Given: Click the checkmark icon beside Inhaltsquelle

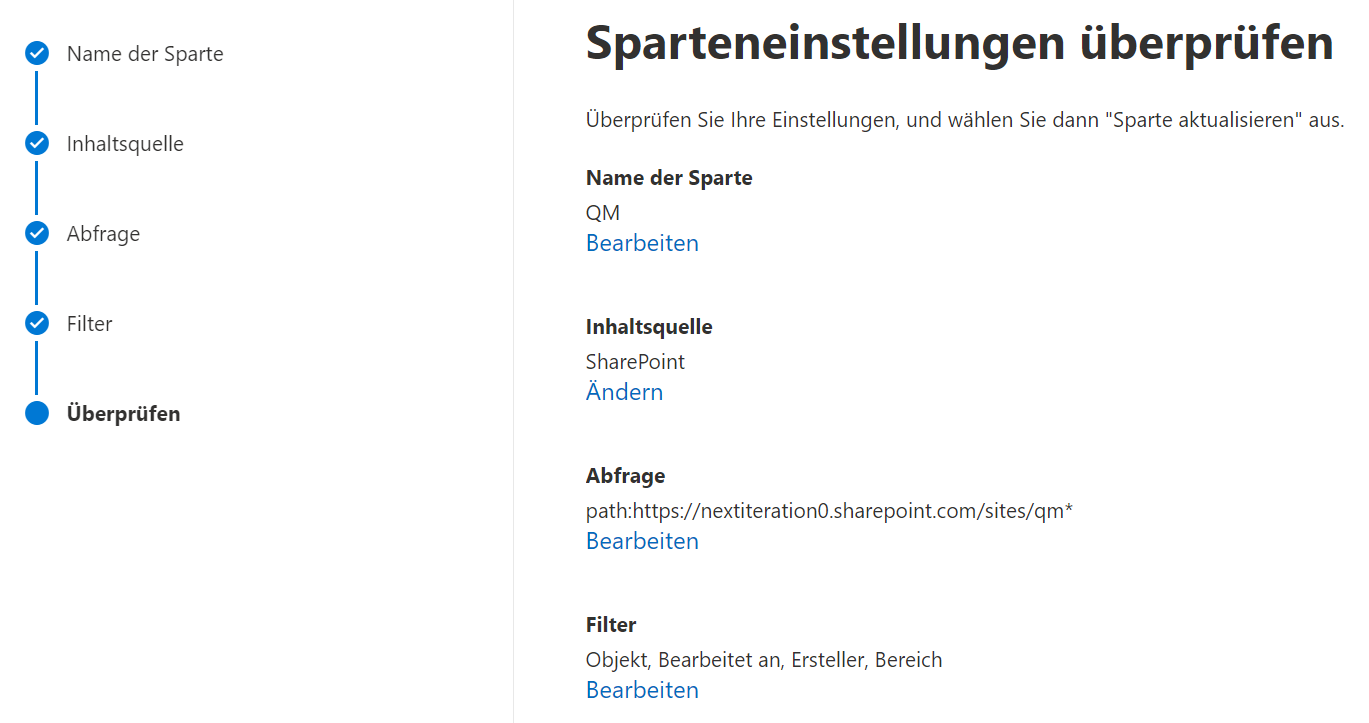Looking at the screenshot, I should (37, 144).
